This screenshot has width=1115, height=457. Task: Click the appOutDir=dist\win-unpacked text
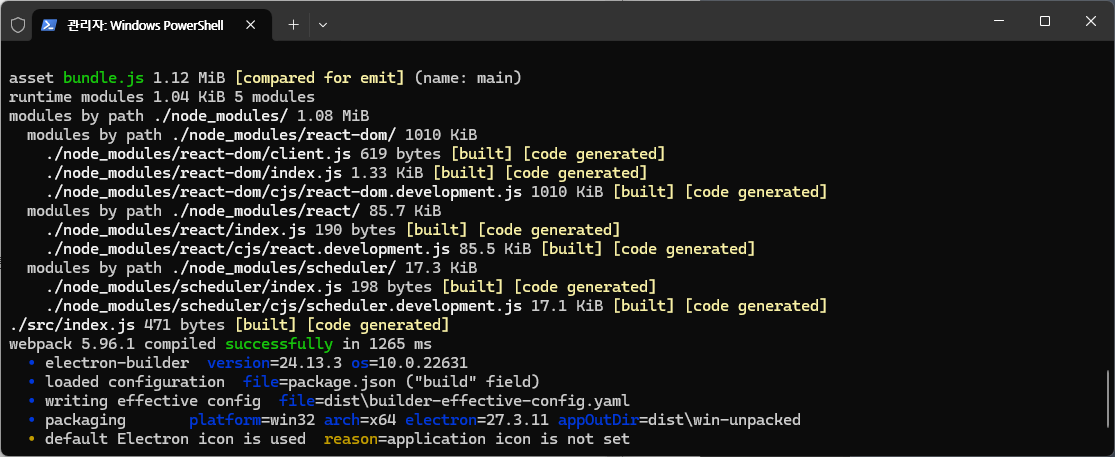pos(680,420)
